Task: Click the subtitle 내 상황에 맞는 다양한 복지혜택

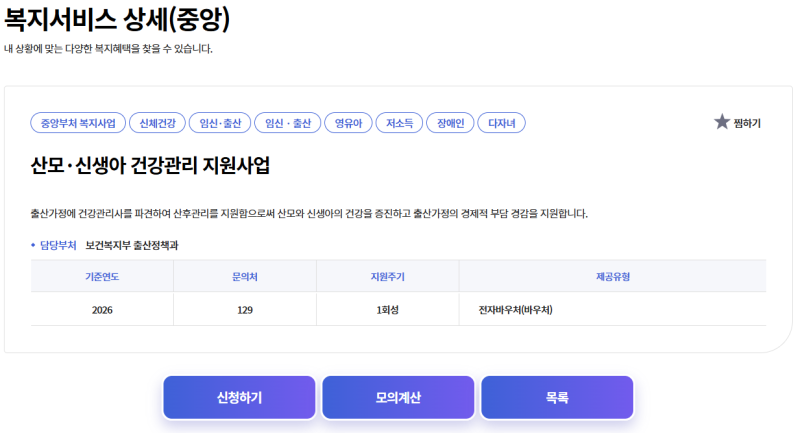Action: [108, 49]
